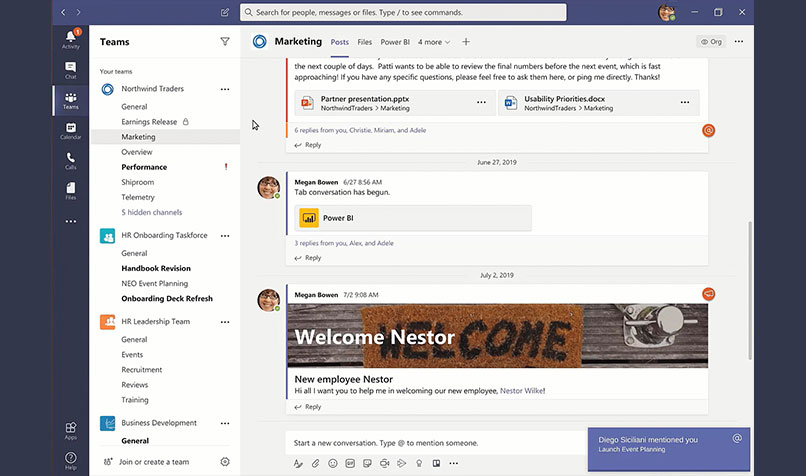806x476 pixels.
Task: Open the Apps store icon
Action: (70, 430)
